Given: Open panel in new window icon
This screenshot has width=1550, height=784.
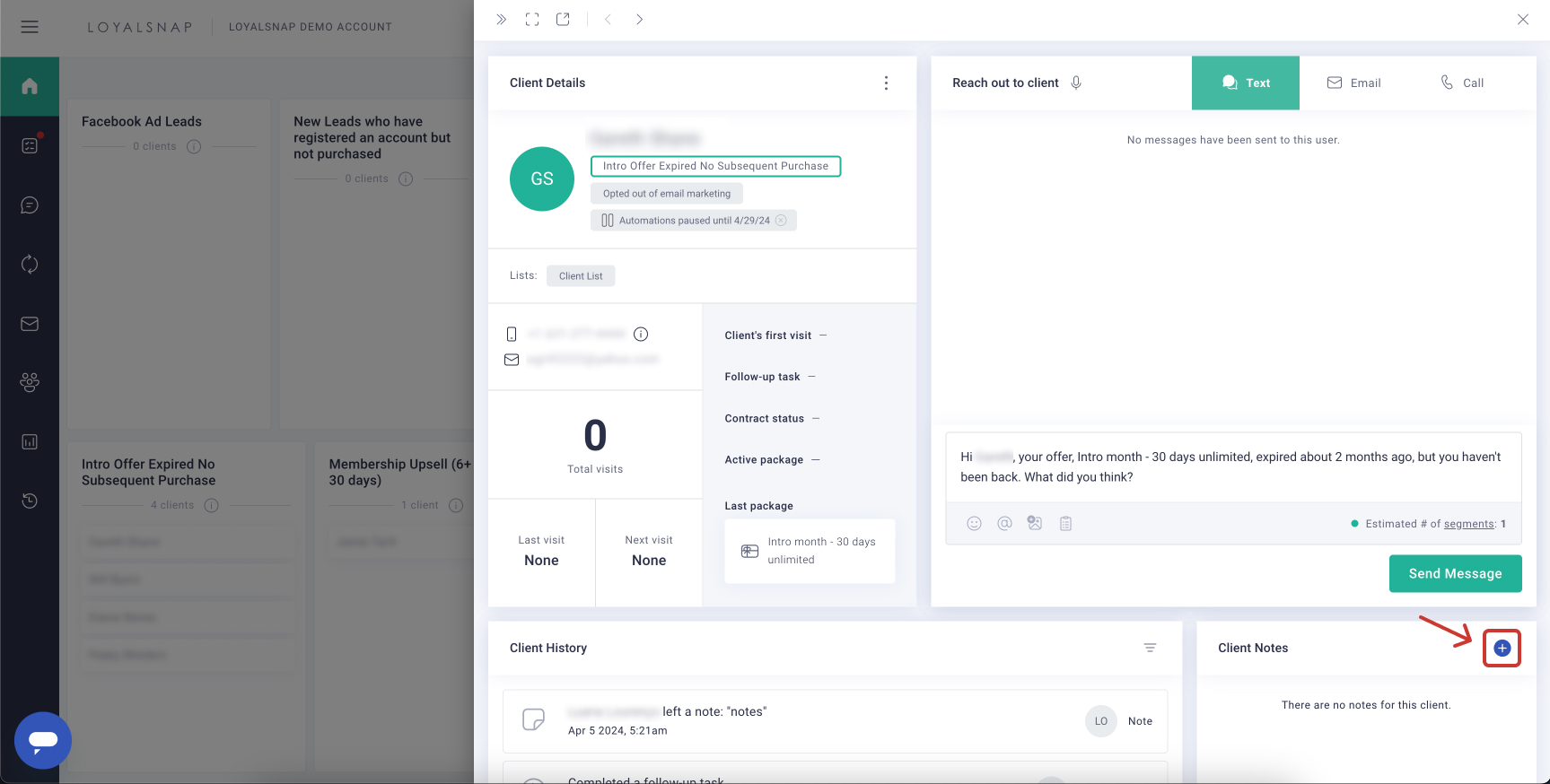Looking at the screenshot, I should click(563, 19).
